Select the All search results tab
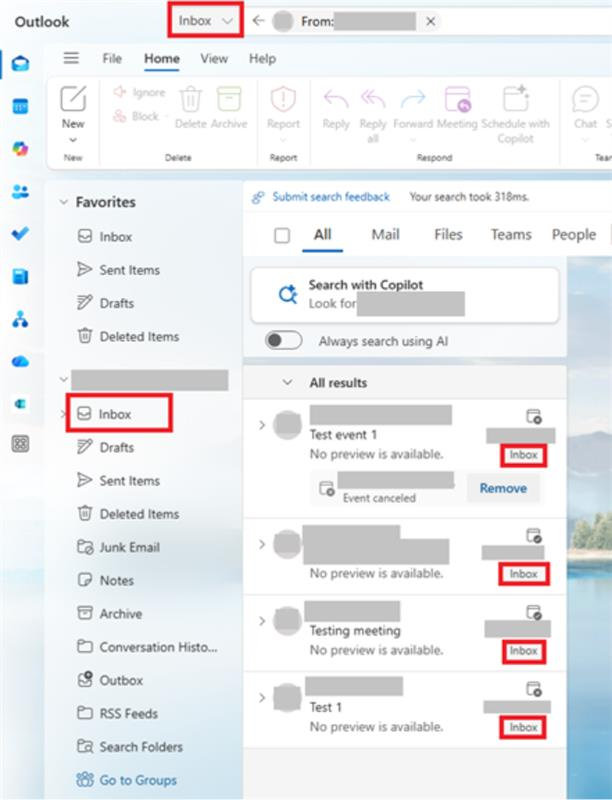The width and height of the screenshot is (612, 800). pyautogui.click(x=322, y=235)
